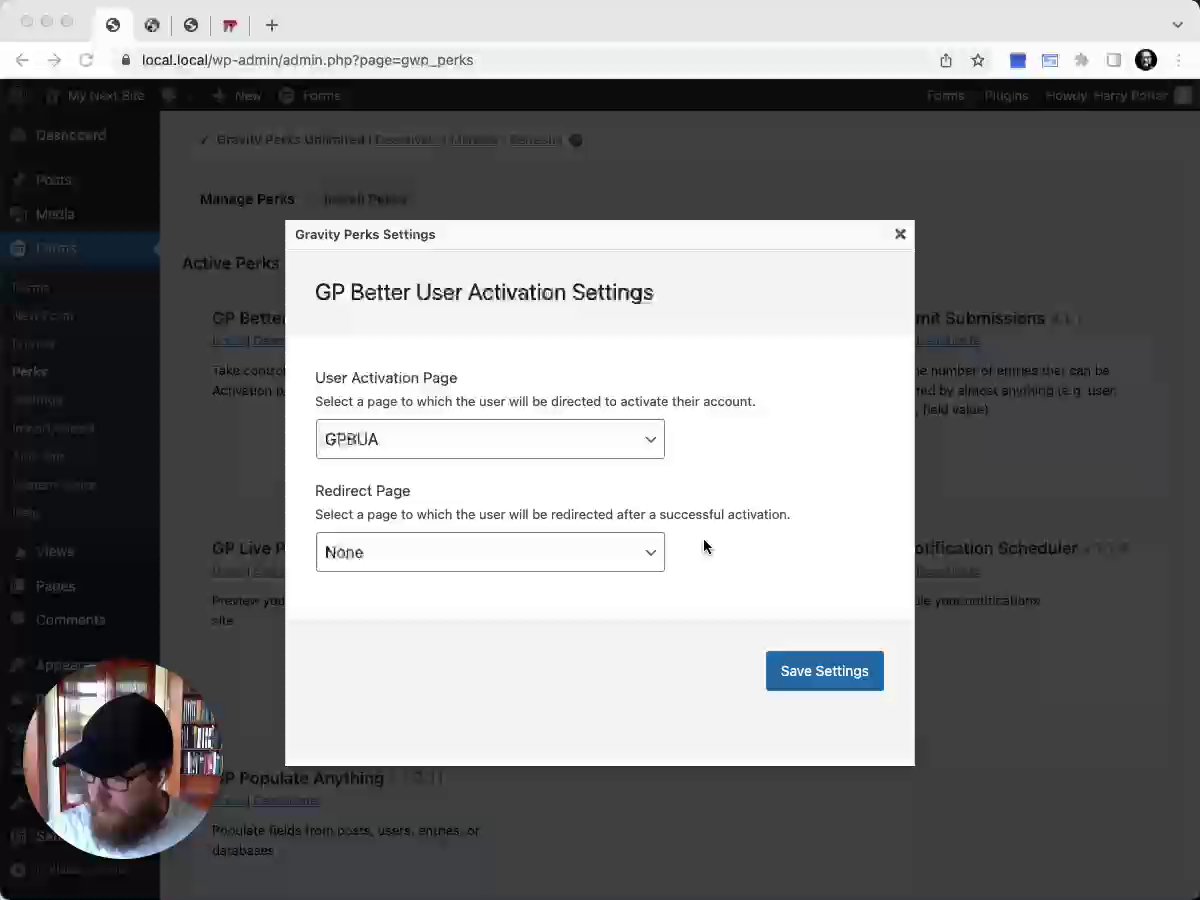
Task: Open Perks submenu item in sidebar
Action: [x=30, y=371]
